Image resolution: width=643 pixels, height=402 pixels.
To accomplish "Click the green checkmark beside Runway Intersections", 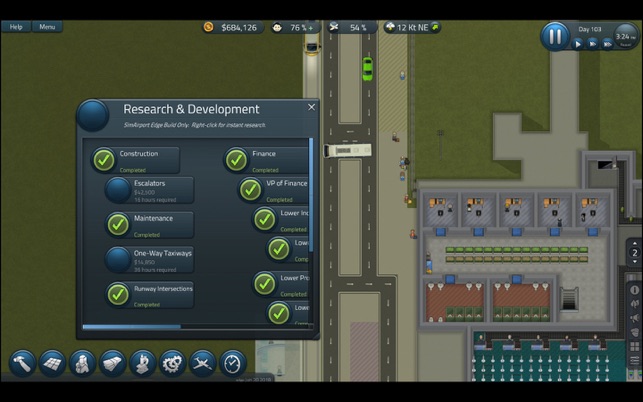I will coord(118,295).
